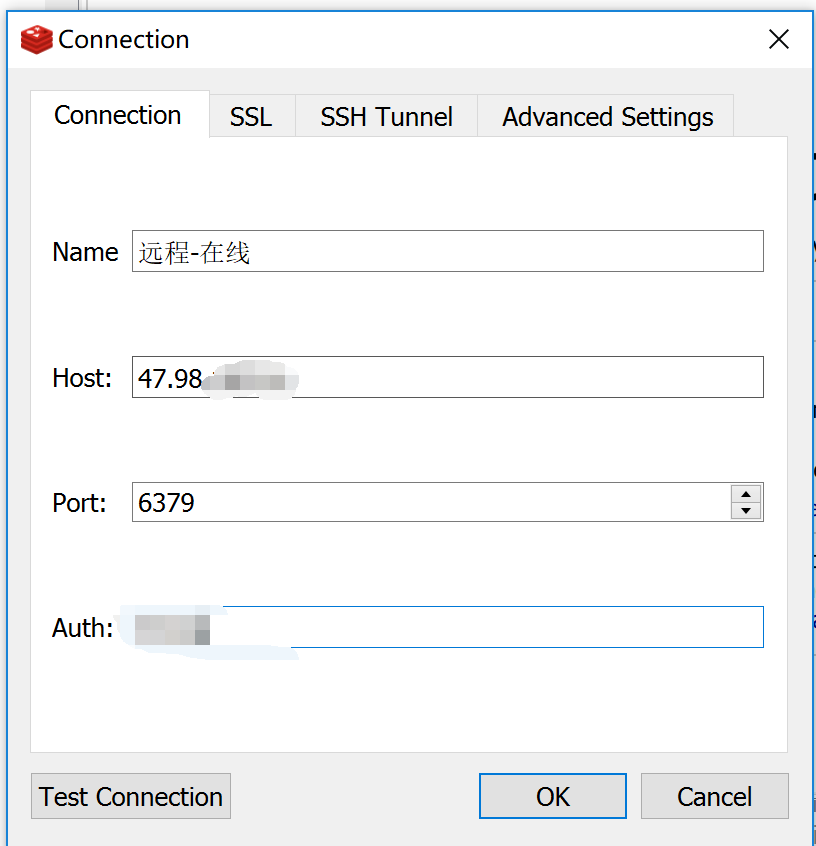Click the "Auth:" field label
This screenshot has height=846, width=816.
click(82, 629)
